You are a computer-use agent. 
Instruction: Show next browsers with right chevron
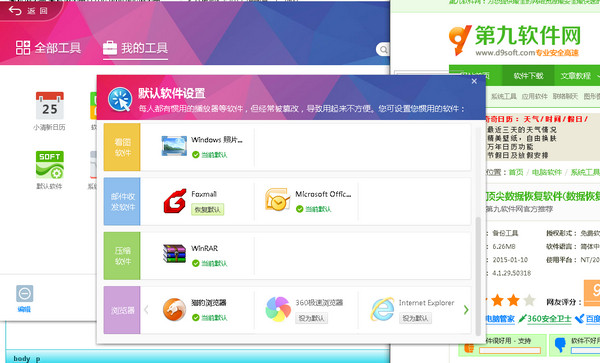466,309
